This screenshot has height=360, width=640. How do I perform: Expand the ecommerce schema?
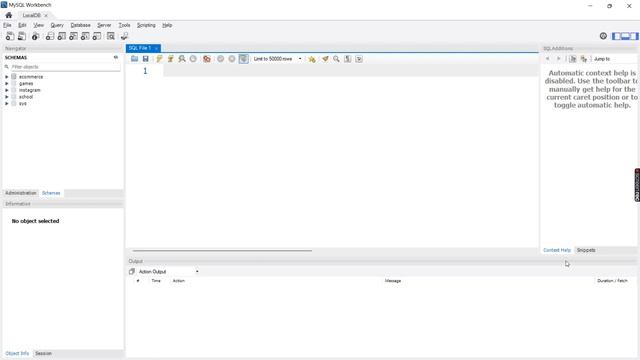point(7,77)
